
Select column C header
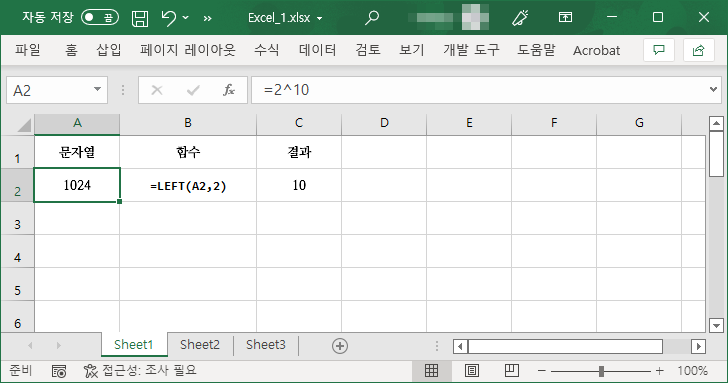pos(299,123)
